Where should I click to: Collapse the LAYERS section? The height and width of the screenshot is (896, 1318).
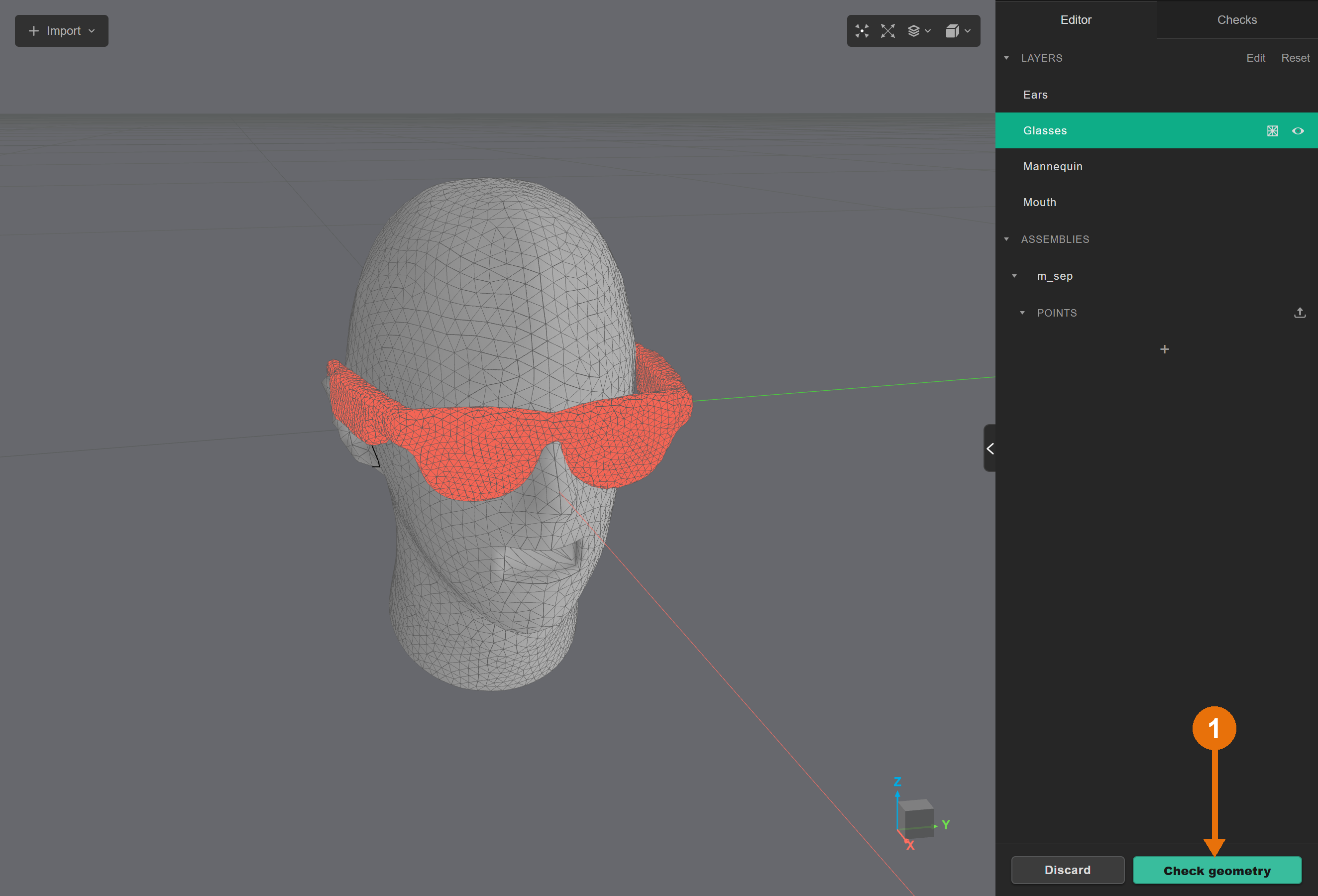click(x=1006, y=58)
